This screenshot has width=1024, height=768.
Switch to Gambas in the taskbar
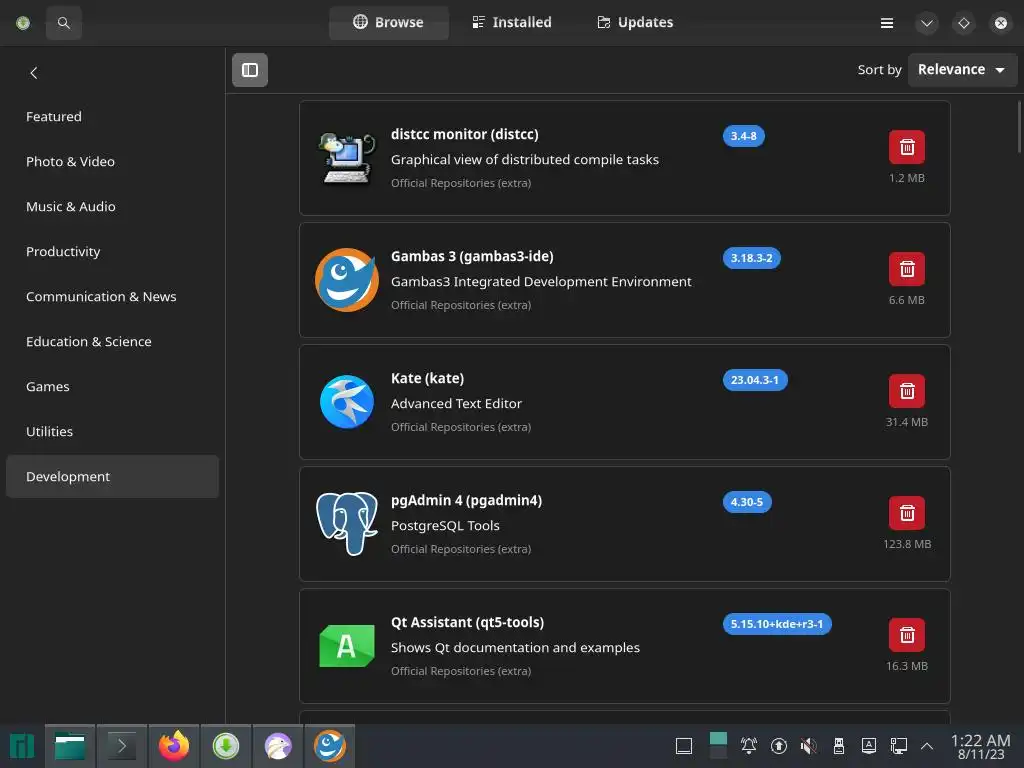coord(330,746)
